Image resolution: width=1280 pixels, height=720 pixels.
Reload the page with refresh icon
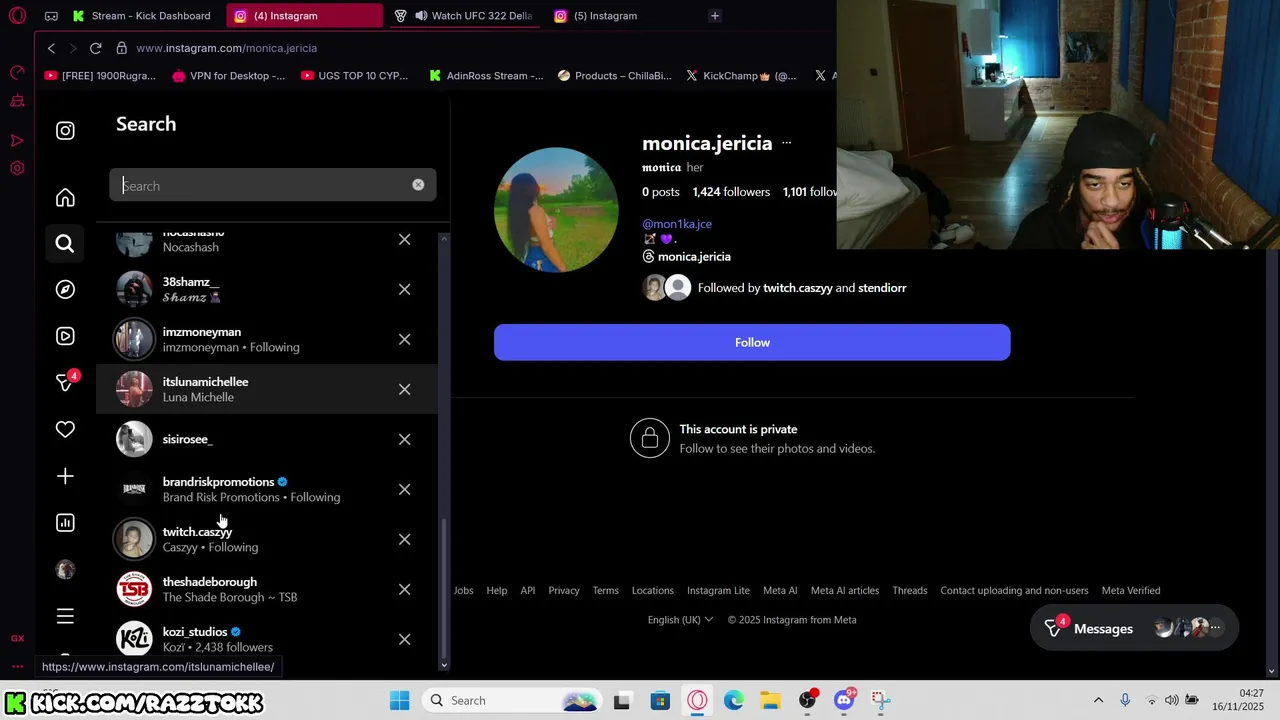pyautogui.click(x=95, y=48)
